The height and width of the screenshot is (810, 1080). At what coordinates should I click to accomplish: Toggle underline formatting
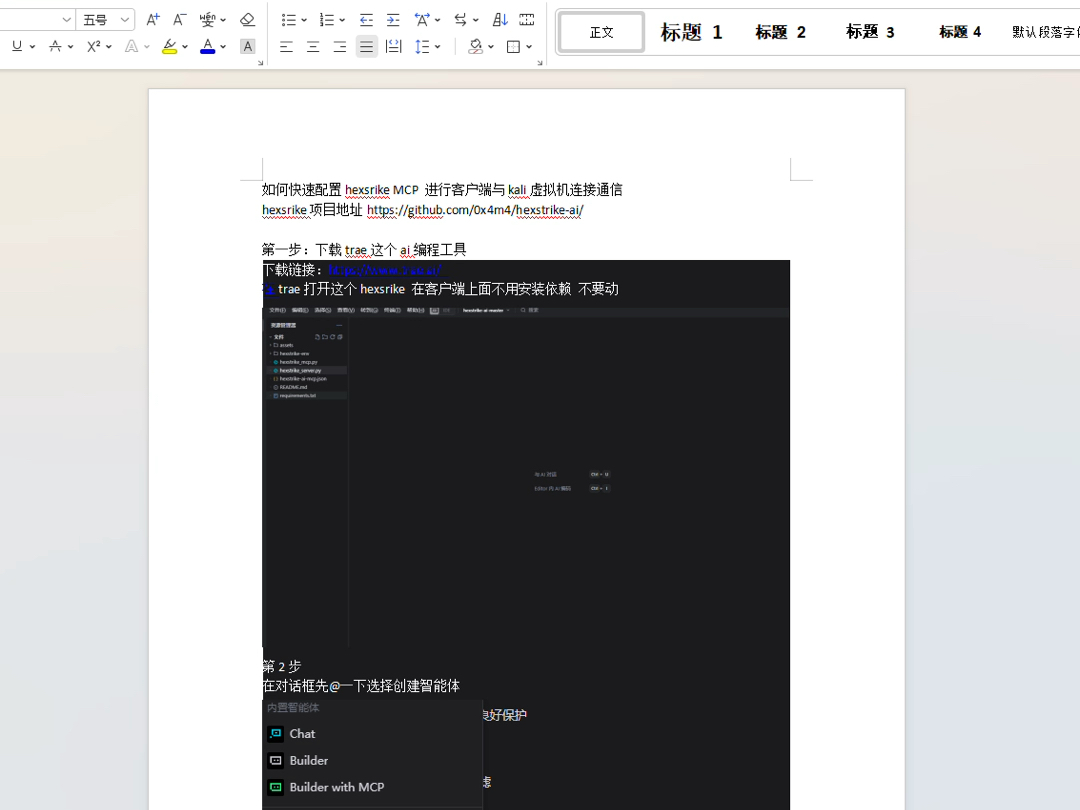tap(17, 46)
